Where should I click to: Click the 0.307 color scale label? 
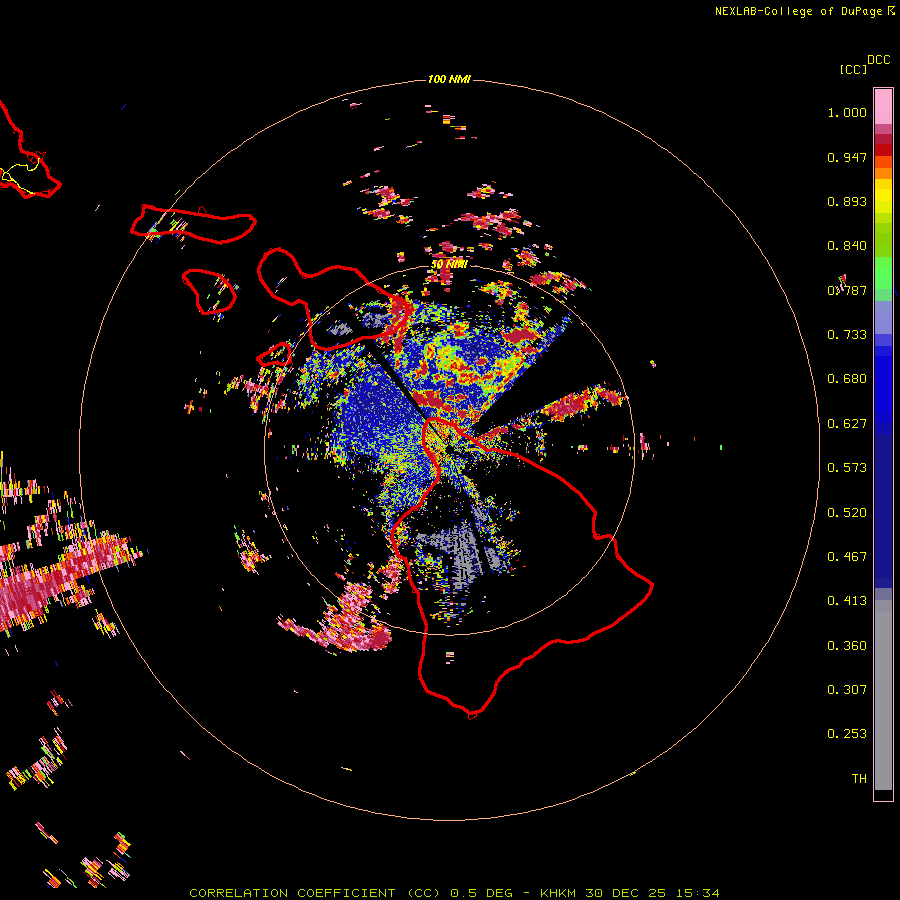point(847,690)
